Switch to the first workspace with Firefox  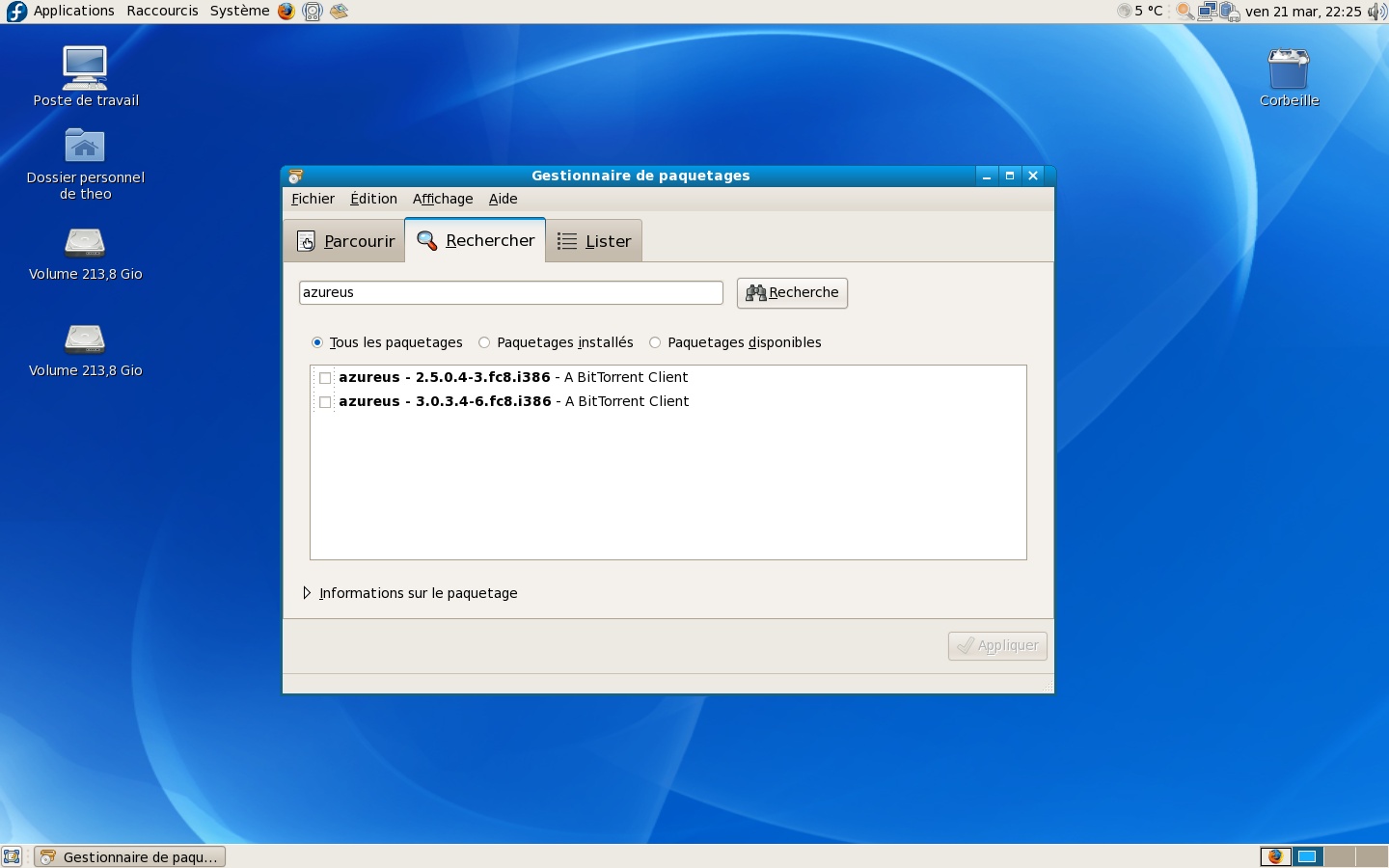pos(1275,856)
